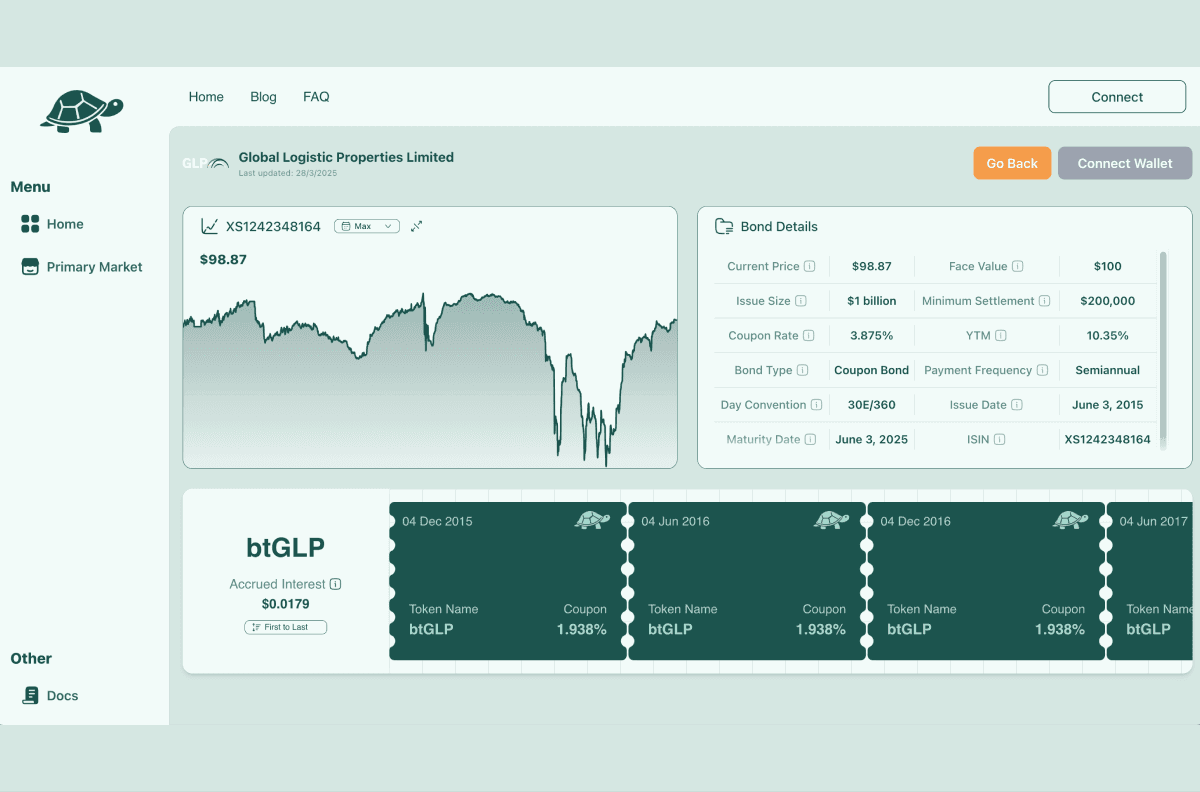Expand the chart with the fullscreen arrows icon
This screenshot has height=792, width=1200.
click(x=417, y=226)
